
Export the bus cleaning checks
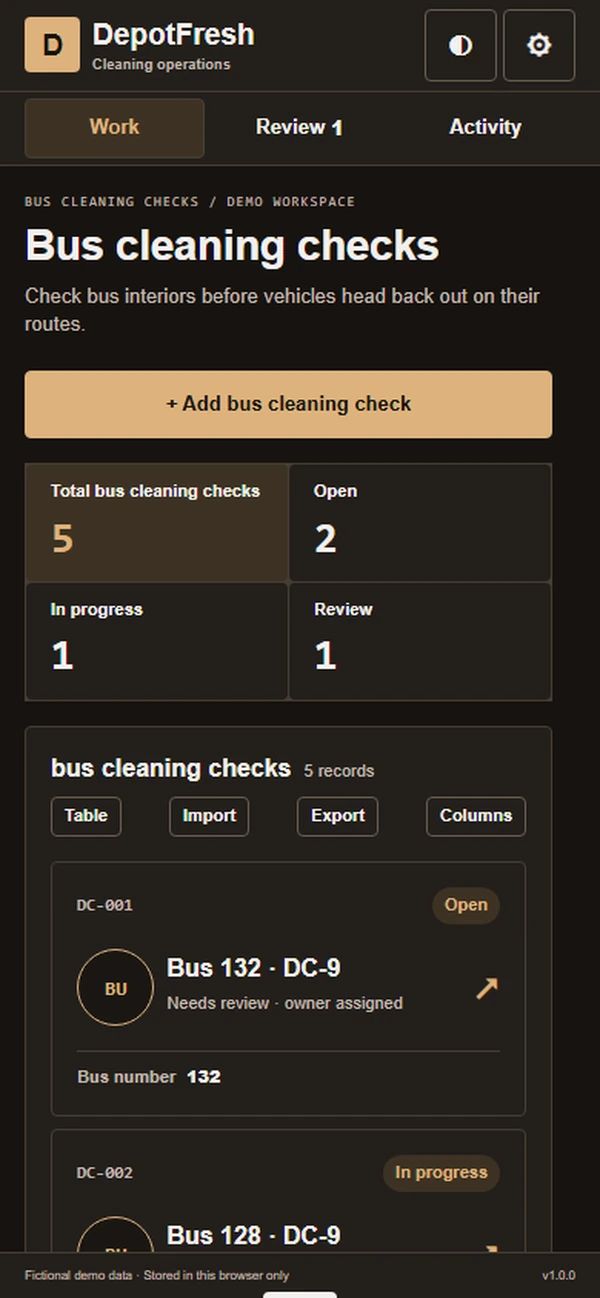pyautogui.click(x=338, y=816)
